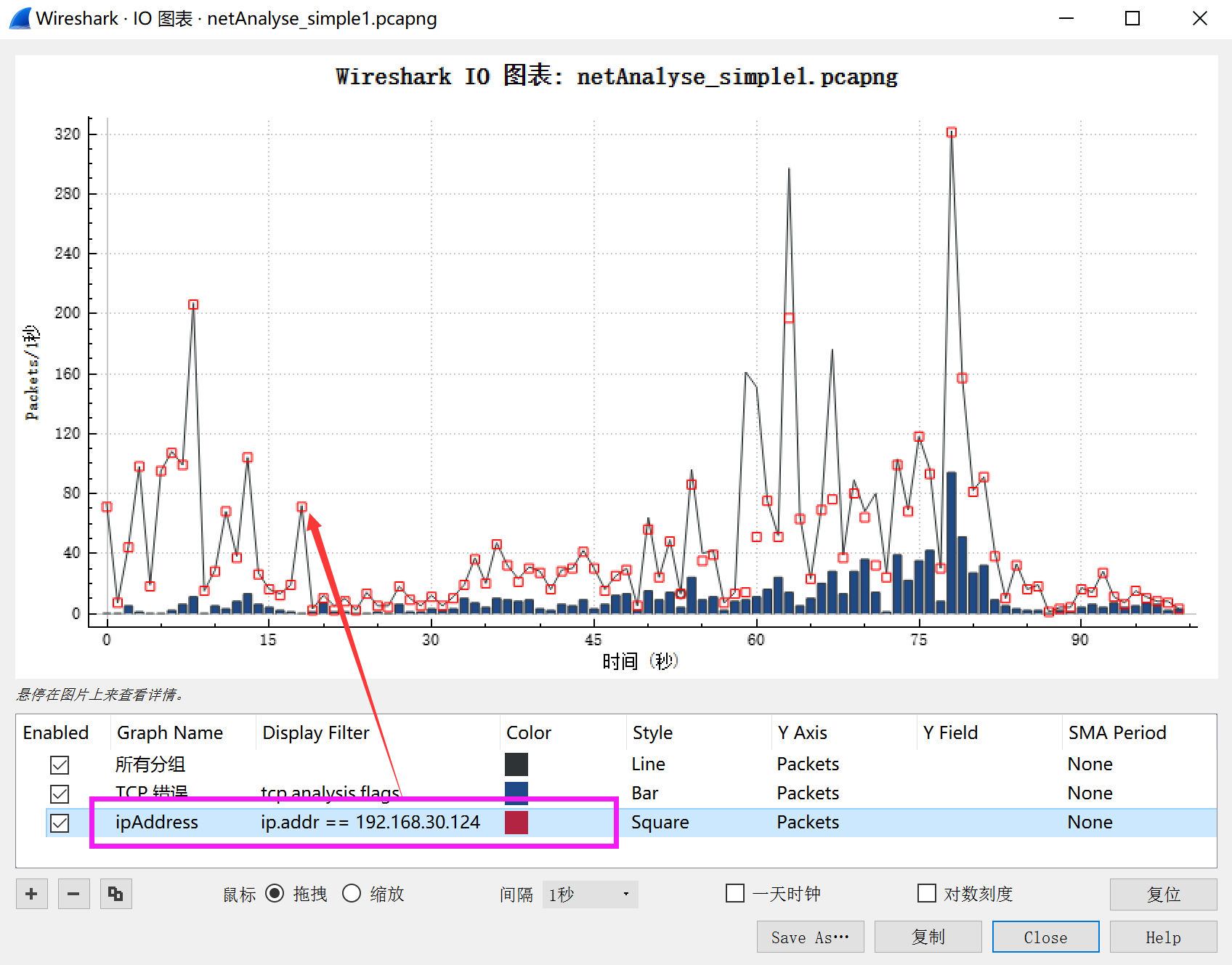Open the Help button
Image resolution: width=1232 pixels, height=965 pixels.
tap(1163, 937)
